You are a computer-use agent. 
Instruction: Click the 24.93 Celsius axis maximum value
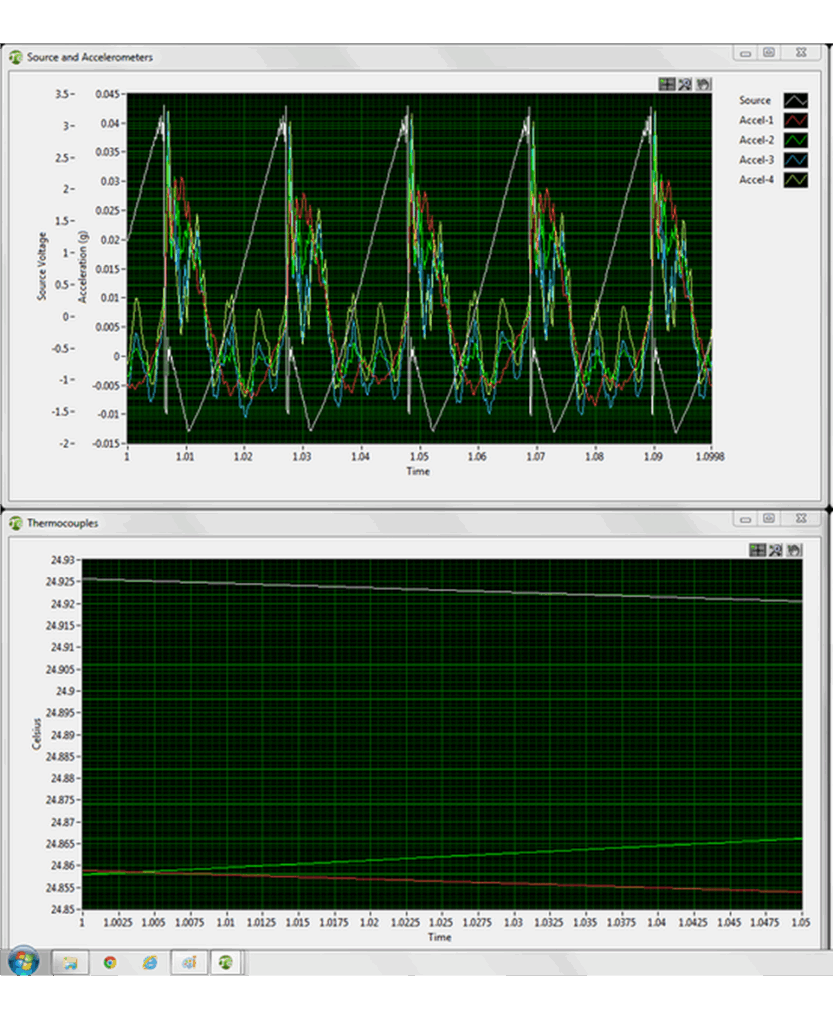point(63,561)
